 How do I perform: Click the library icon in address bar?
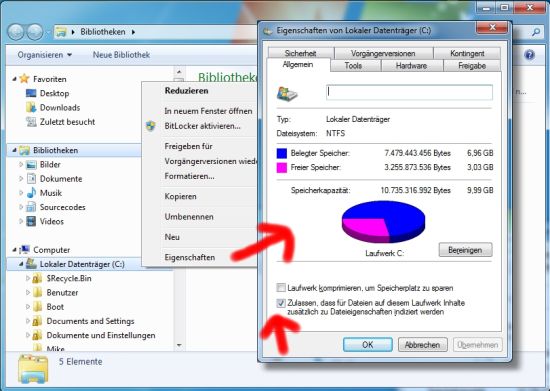tap(61, 32)
